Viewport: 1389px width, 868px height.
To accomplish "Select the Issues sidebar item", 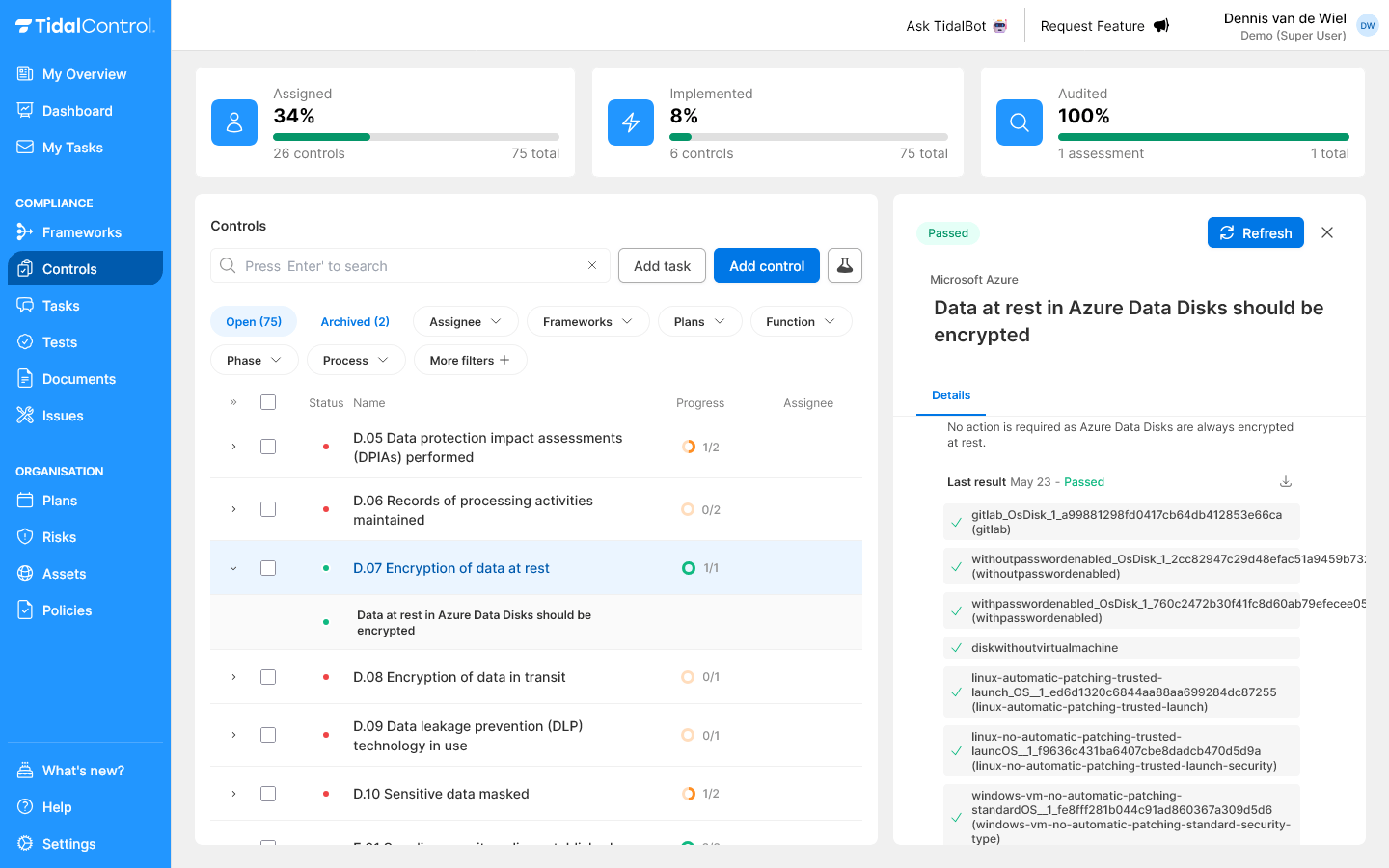I will click(62, 415).
